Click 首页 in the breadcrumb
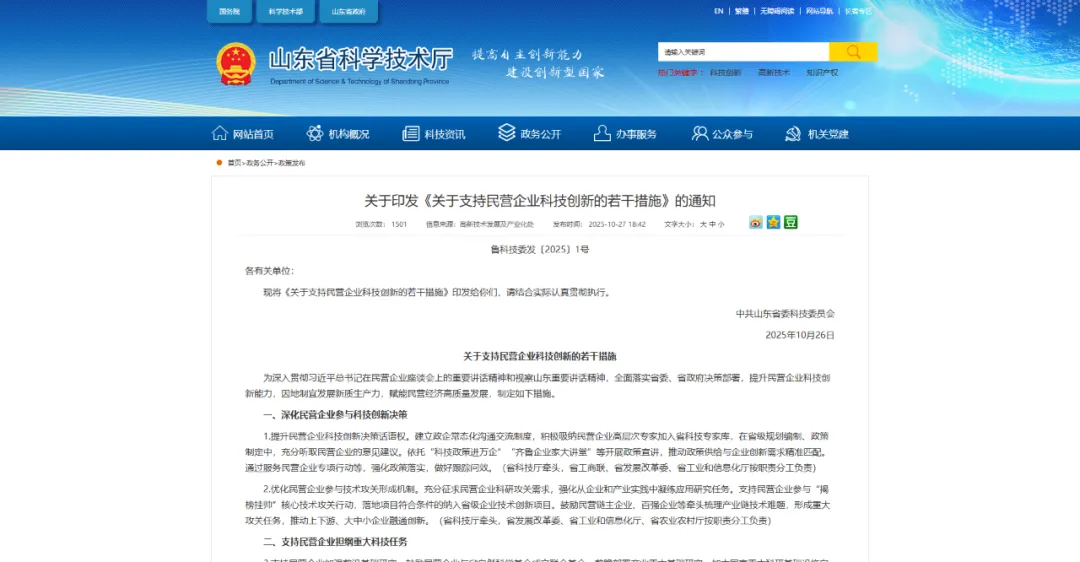Screen dimensions: 1080x562 [x=234, y=163]
